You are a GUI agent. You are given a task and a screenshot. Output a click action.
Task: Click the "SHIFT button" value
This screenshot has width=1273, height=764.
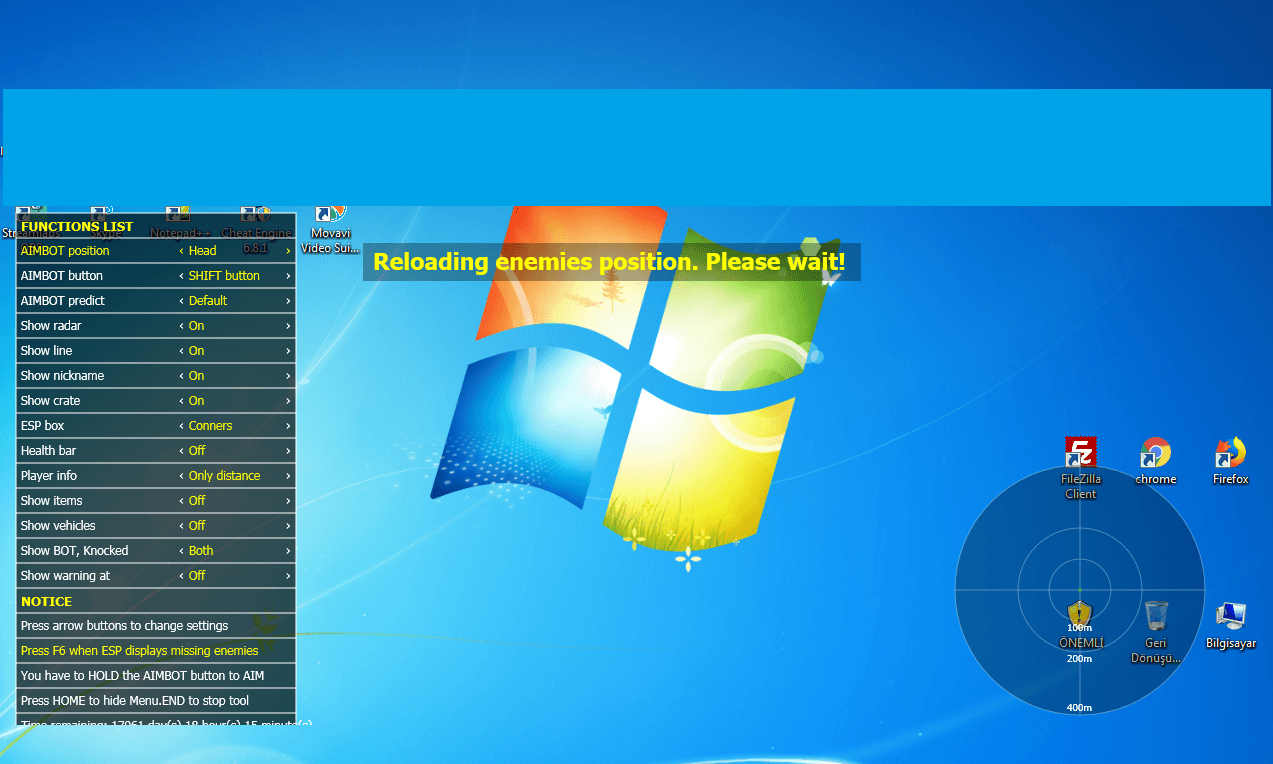(x=224, y=276)
